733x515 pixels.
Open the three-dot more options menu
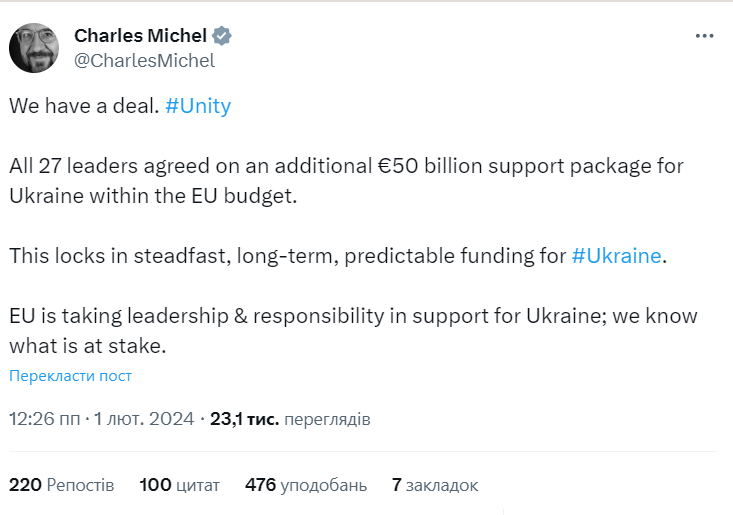[x=704, y=36]
